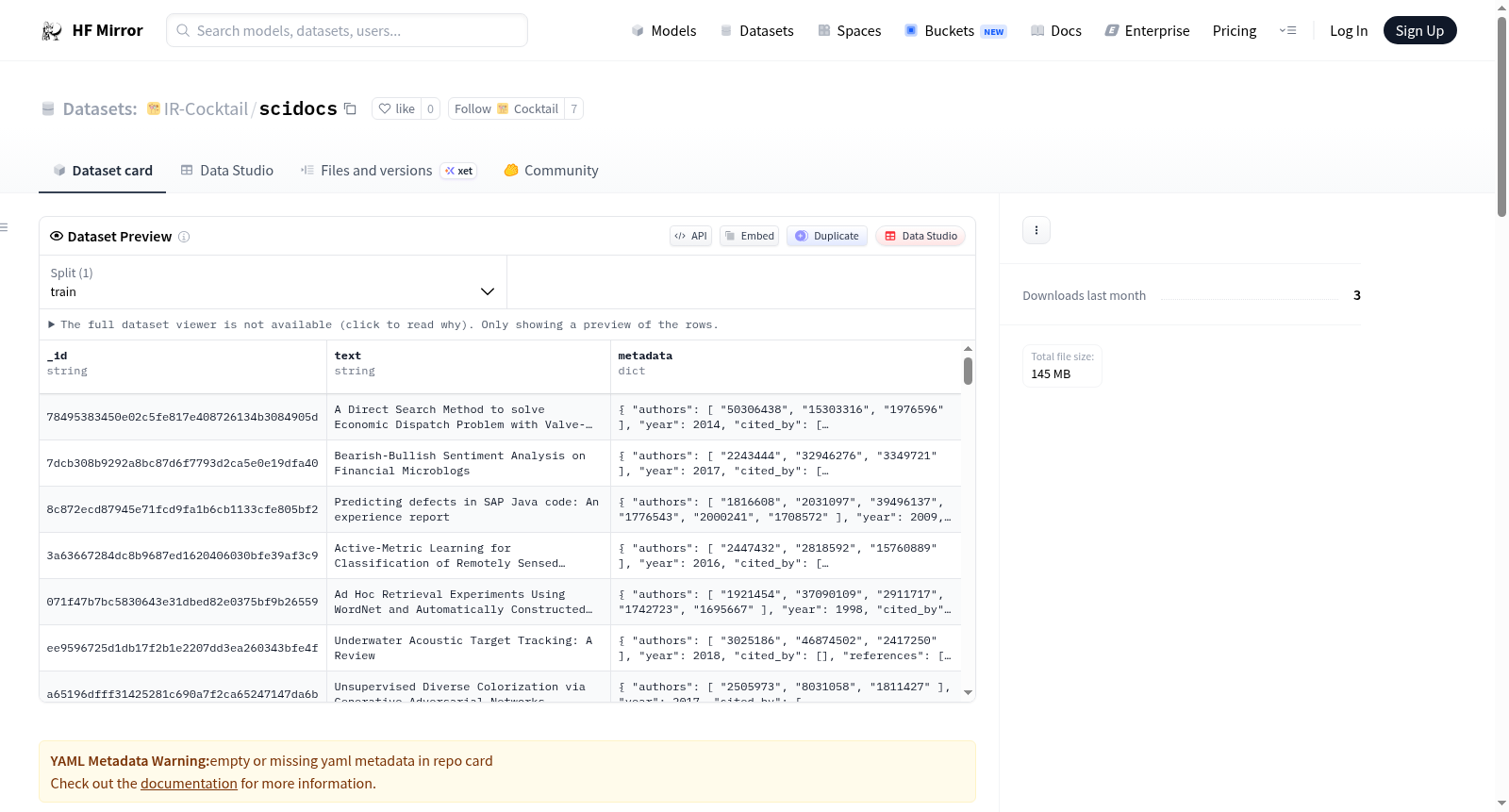
Task: Click the IR-Cocktail organization avatar icon
Action: click(x=154, y=108)
